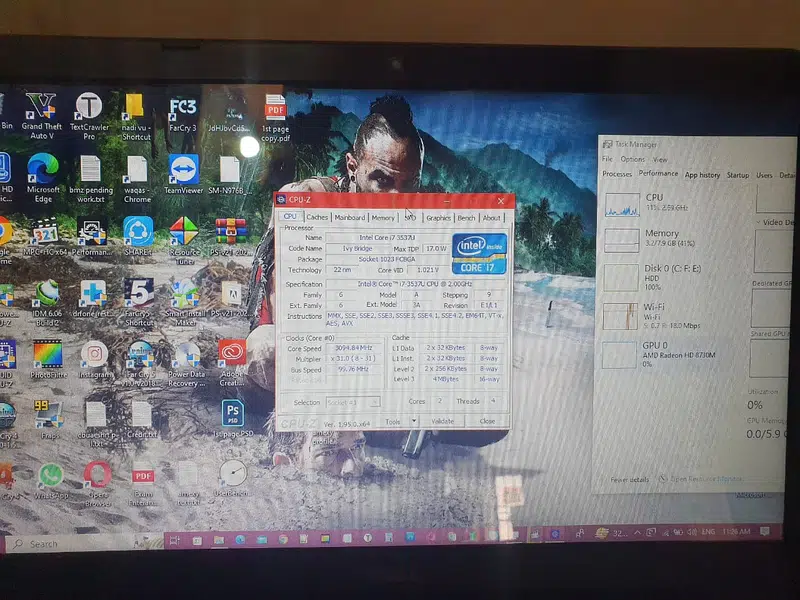Launch the SHAREit desktop shortcut
Image resolution: width=800 pixels, height=600 pixels.
(x=138, y=231)
